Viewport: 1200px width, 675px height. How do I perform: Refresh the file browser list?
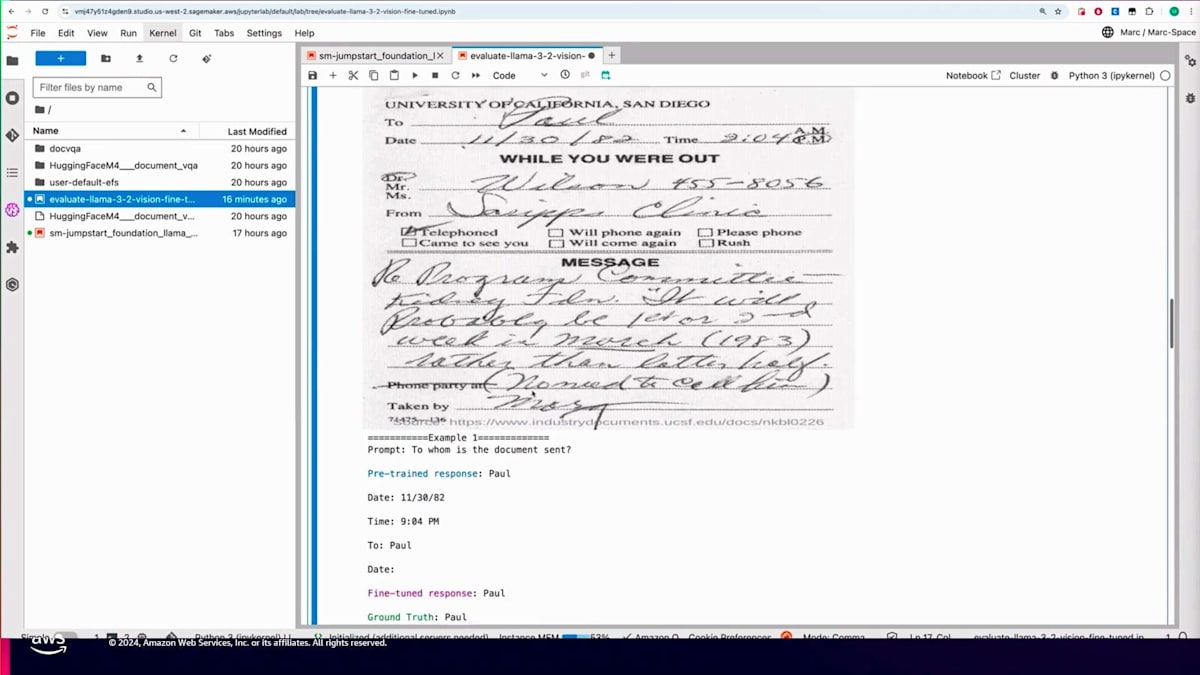click(x=173, y=59)
